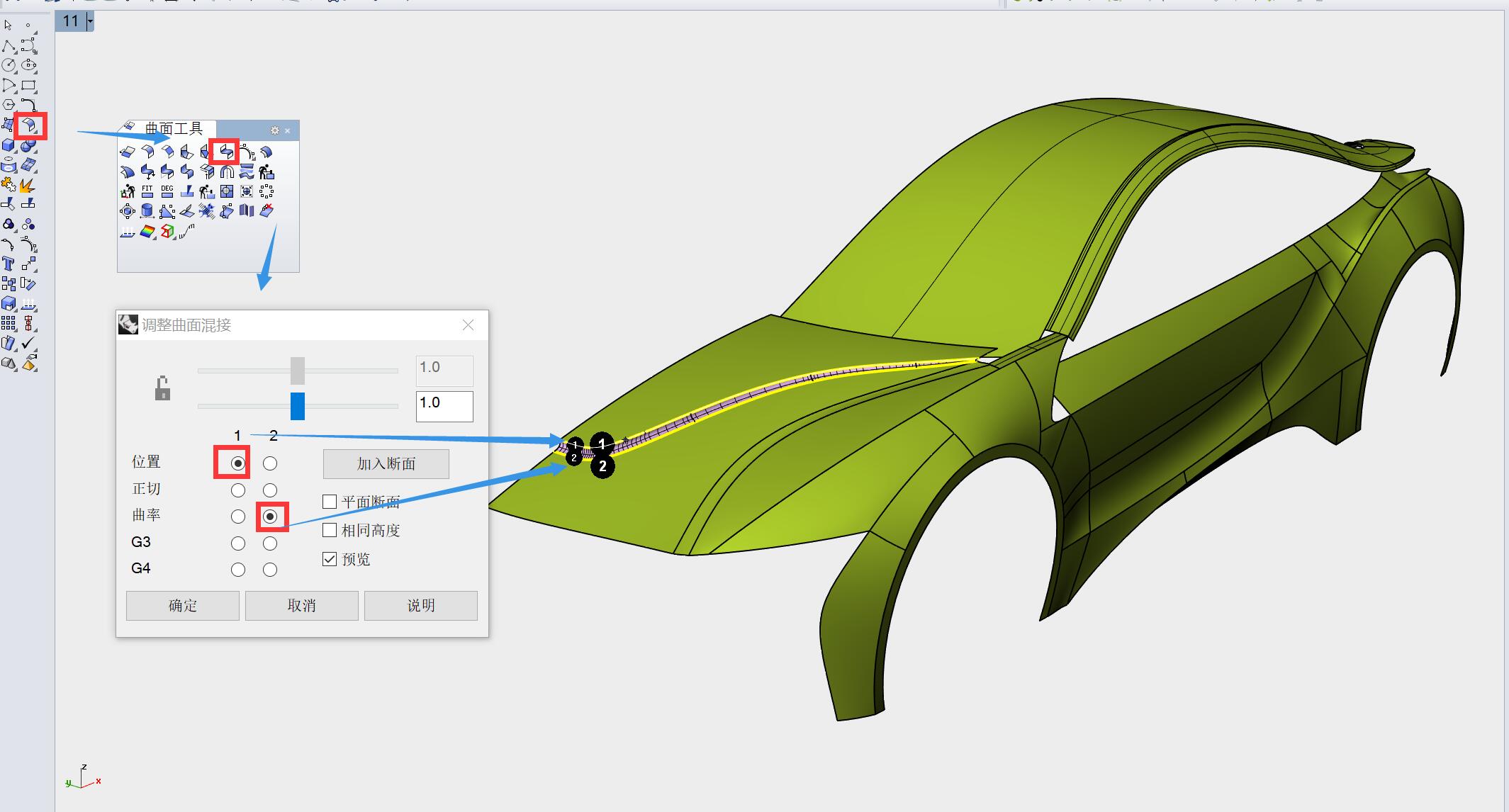Open the viewport 11 dropdown arrow
This screenshot has height=812, width=1509.
[90, 22]
